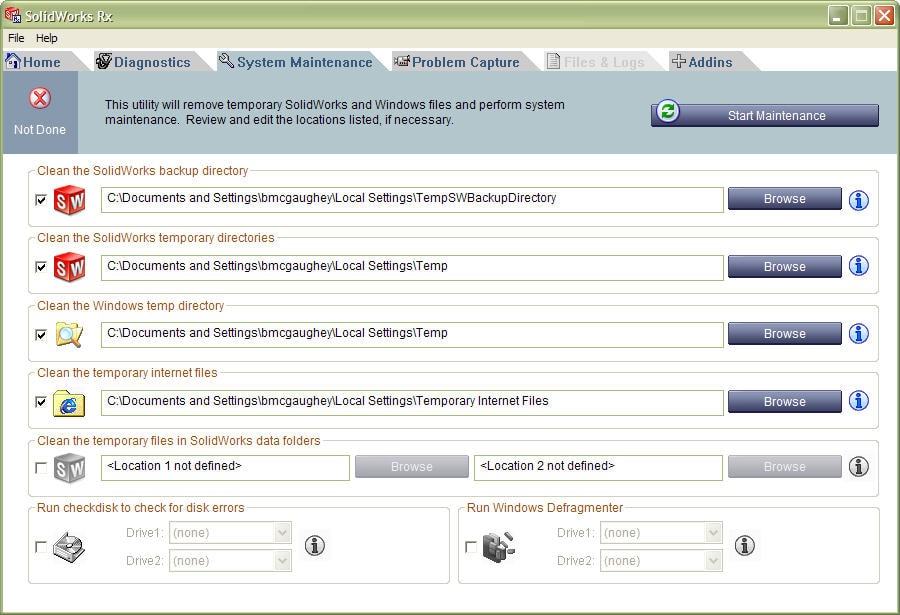Browse for temporary internet files folder
Viewport: 900px width, 615px height.
pos(785,401)
